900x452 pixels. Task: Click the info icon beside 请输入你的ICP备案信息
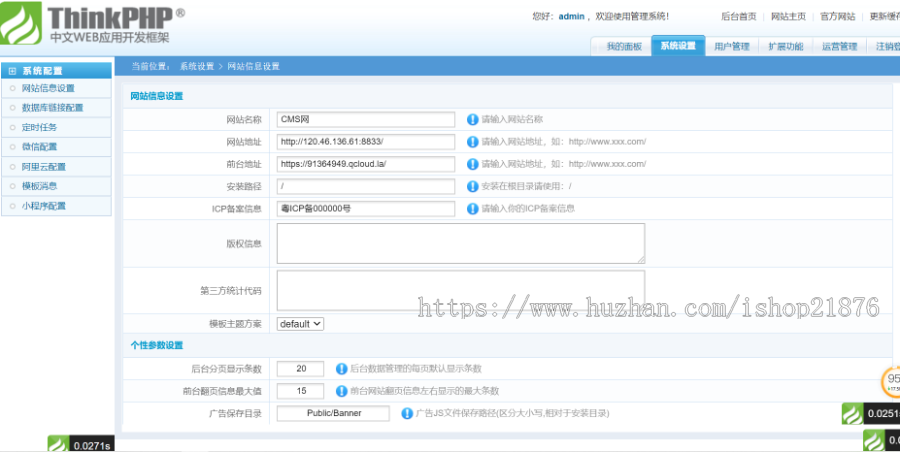click(x=472, y=208)
